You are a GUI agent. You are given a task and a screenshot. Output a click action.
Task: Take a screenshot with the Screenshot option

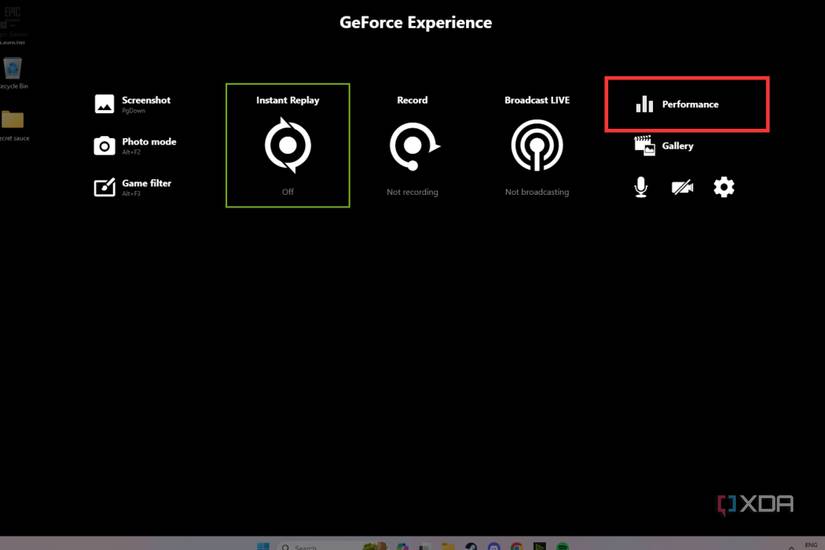[133, 104]
